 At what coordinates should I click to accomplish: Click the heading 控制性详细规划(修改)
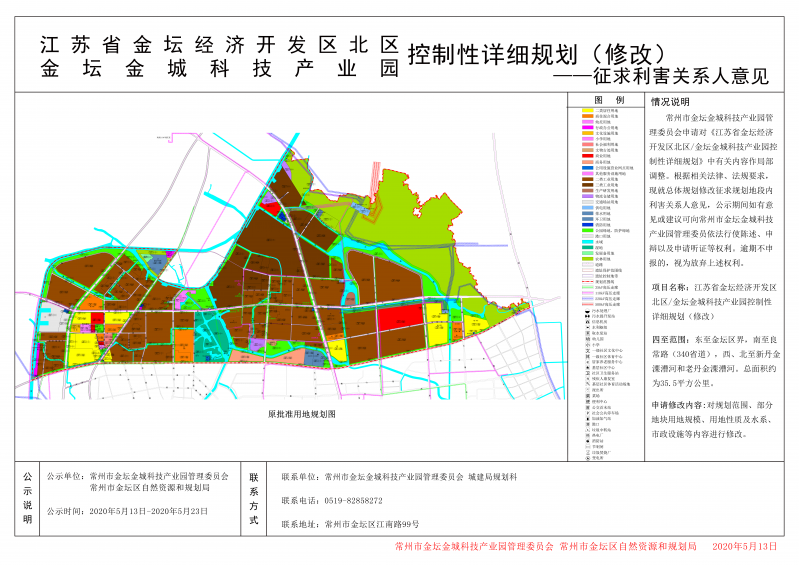(x=538, y=54)
